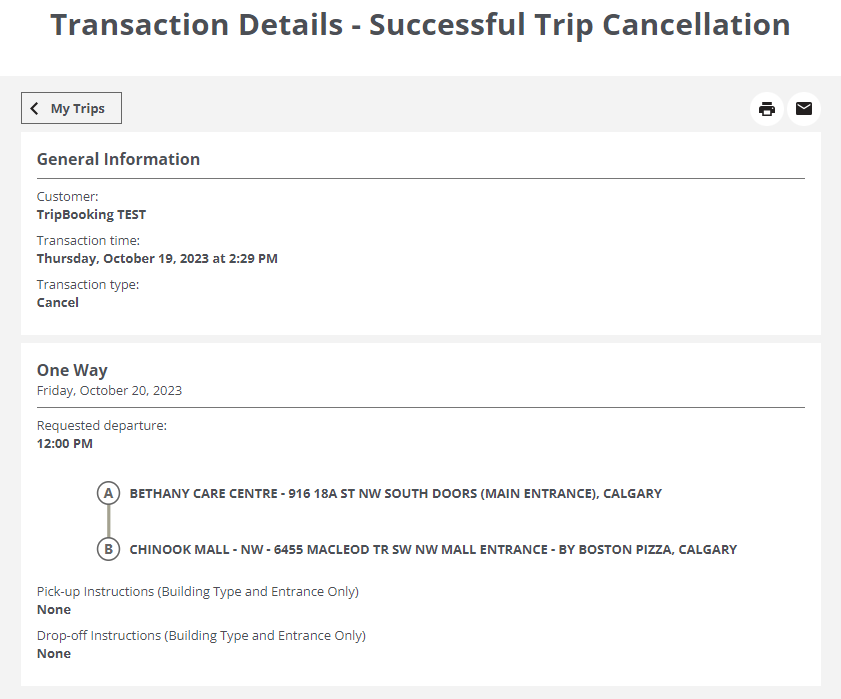Click the route line connecting stops A and B
Screen dimensions: 841x699
coord(109,521)
